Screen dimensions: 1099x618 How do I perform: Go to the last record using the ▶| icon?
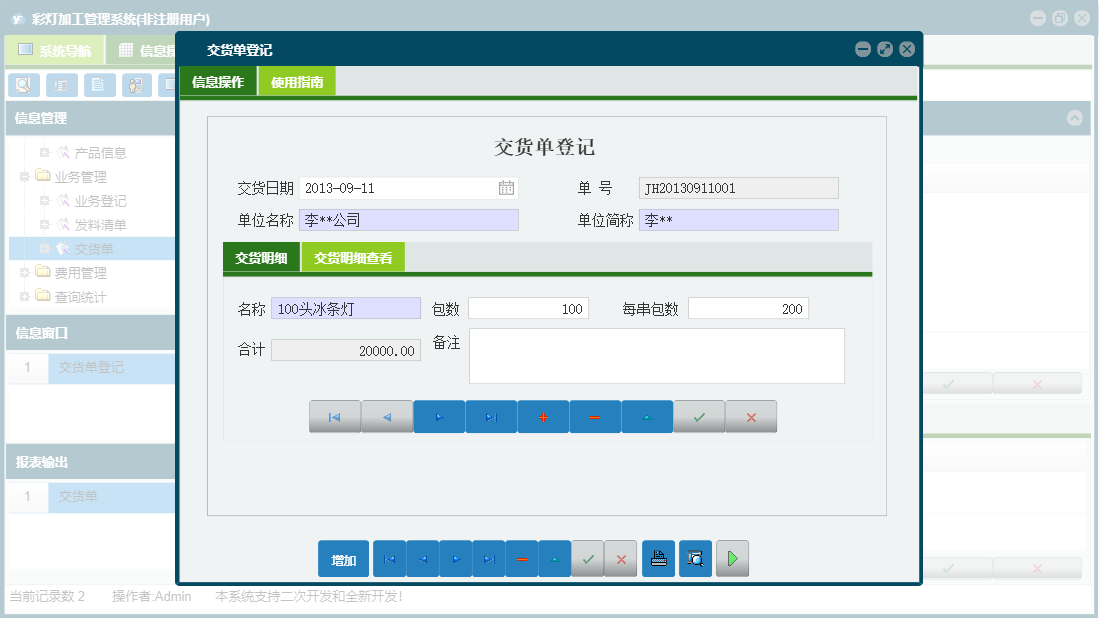(491, 417)
